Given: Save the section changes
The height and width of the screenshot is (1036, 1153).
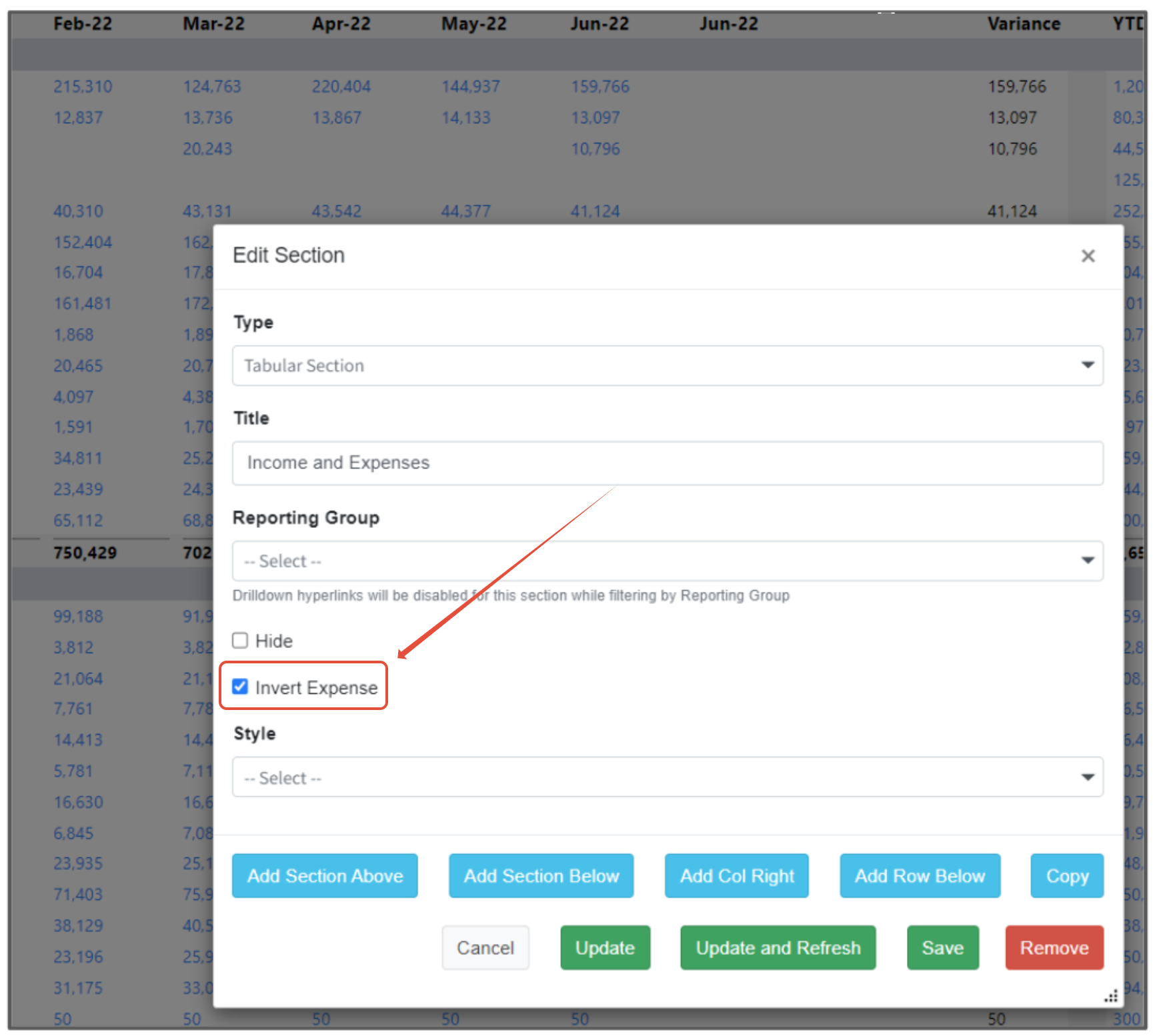Looking at the screenshot, I should point(942,947).
